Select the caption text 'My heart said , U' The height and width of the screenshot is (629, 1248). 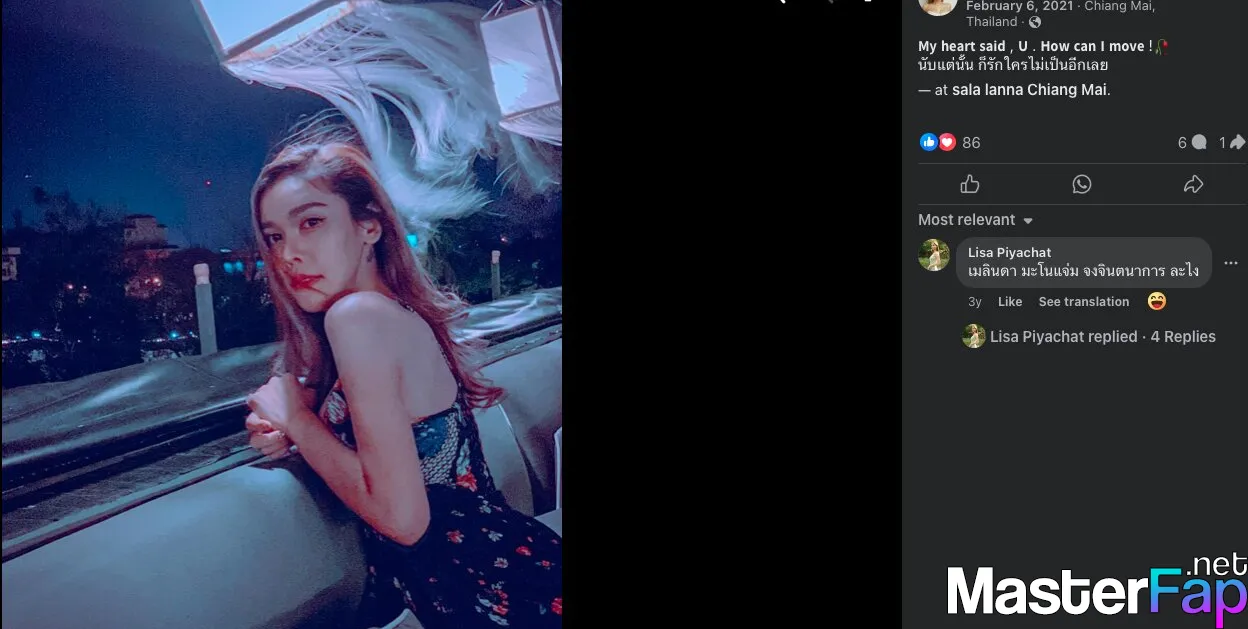coord(973,46)
